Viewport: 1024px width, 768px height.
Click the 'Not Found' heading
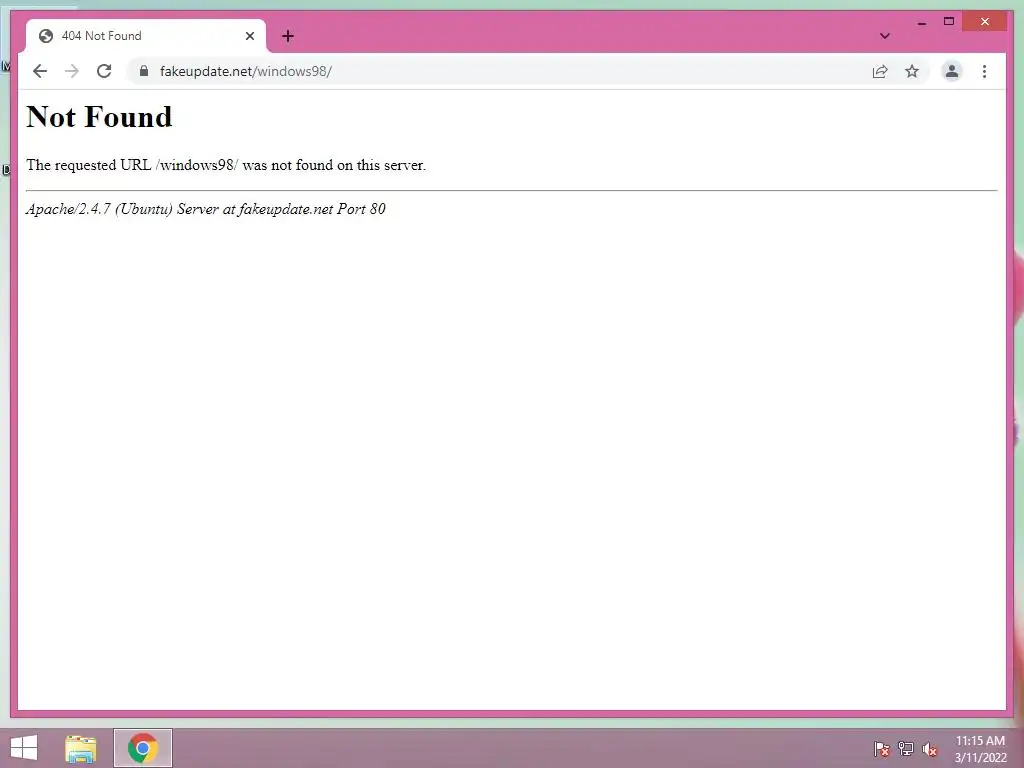tap(99, 118)
